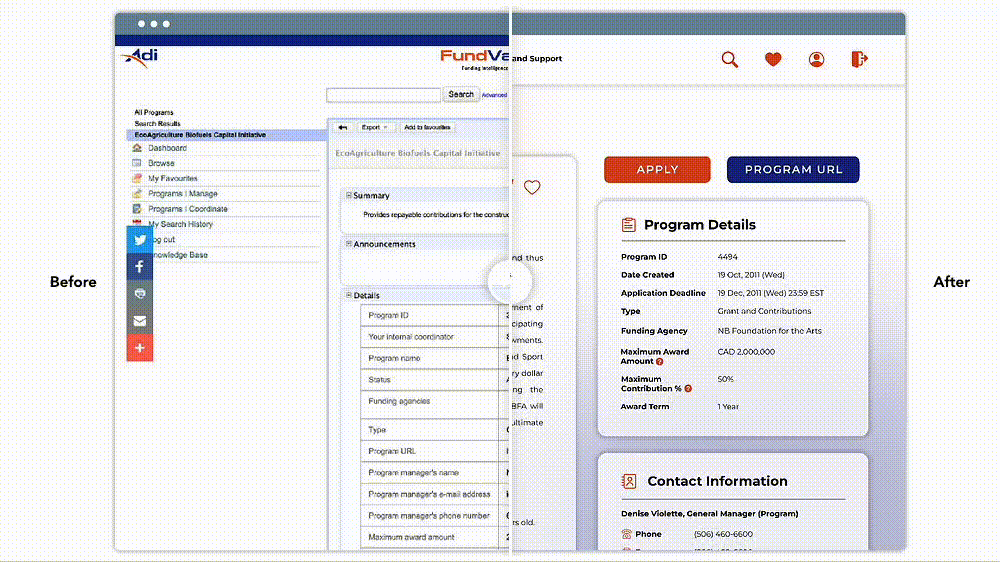Click Add to favourites button
Viewport: 1000px width, 562px height.
tap(427, 128)
